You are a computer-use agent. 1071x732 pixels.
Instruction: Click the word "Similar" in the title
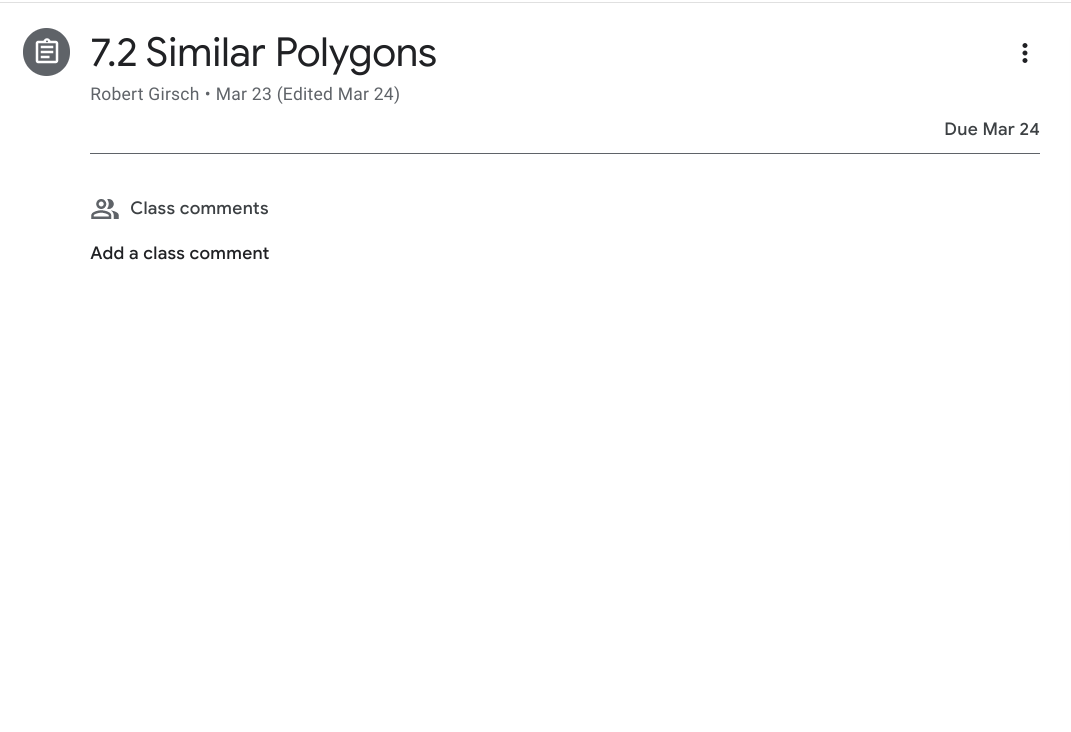click(x=205, y=53)
